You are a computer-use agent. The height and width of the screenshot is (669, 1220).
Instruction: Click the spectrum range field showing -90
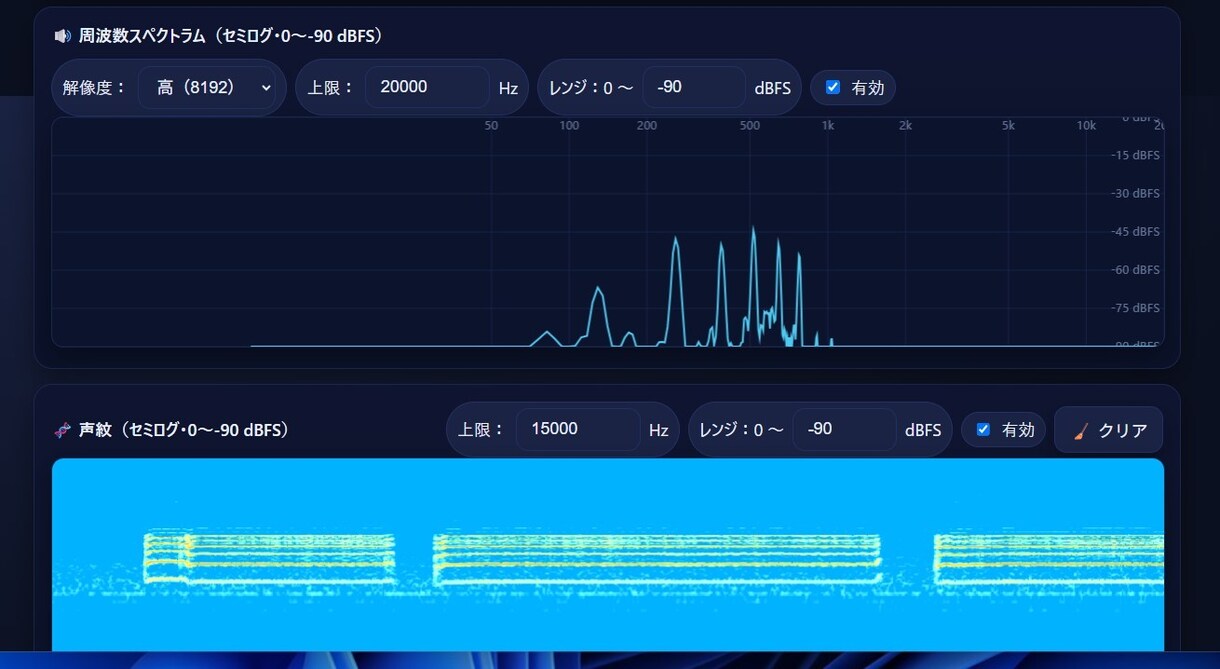[x=693, y=87]
